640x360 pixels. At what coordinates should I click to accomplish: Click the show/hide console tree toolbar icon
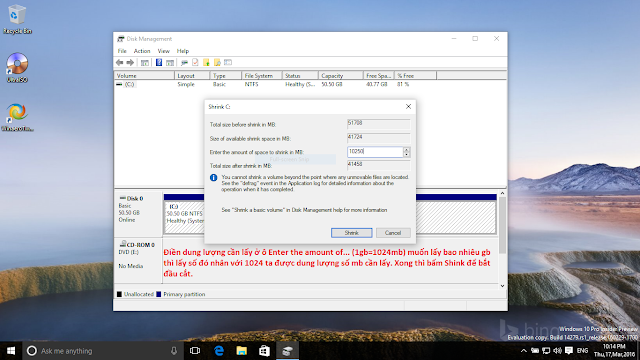(x=145, y=62)
